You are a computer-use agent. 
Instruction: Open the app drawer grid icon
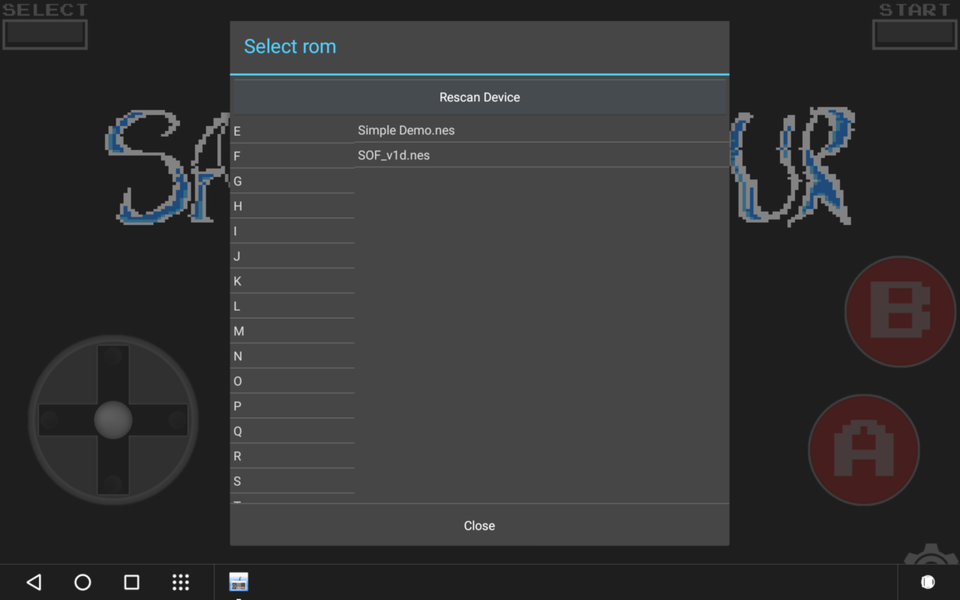(180, 581)
